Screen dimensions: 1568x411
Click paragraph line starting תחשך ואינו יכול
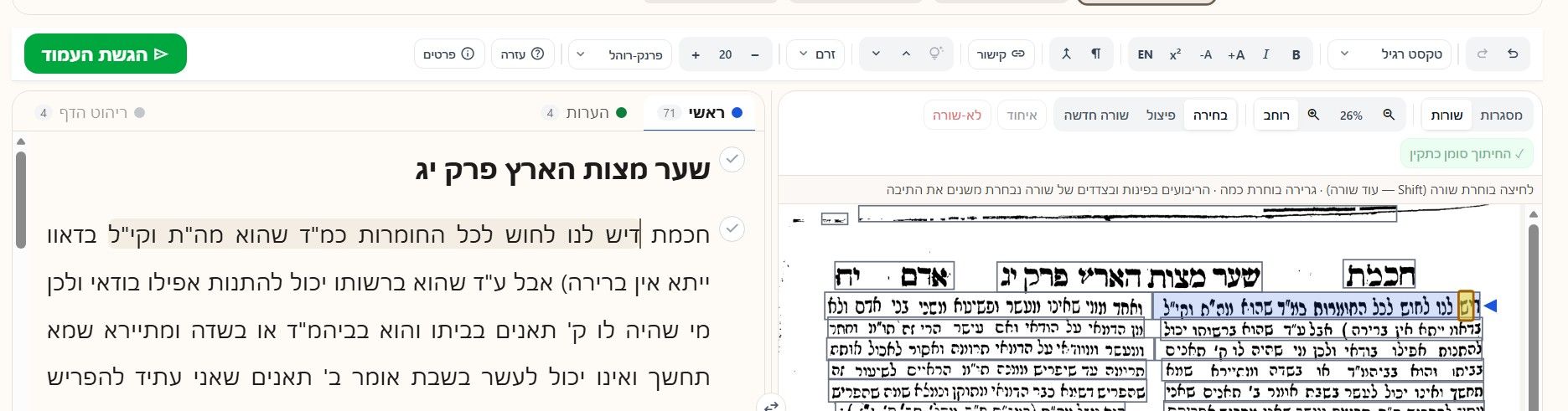pos(378,378)
